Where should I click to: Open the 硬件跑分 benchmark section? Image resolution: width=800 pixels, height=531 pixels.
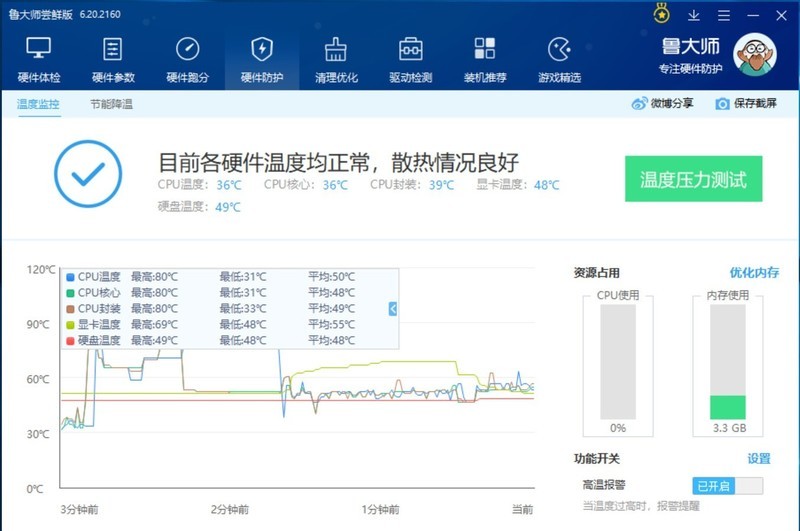(187, 60)
